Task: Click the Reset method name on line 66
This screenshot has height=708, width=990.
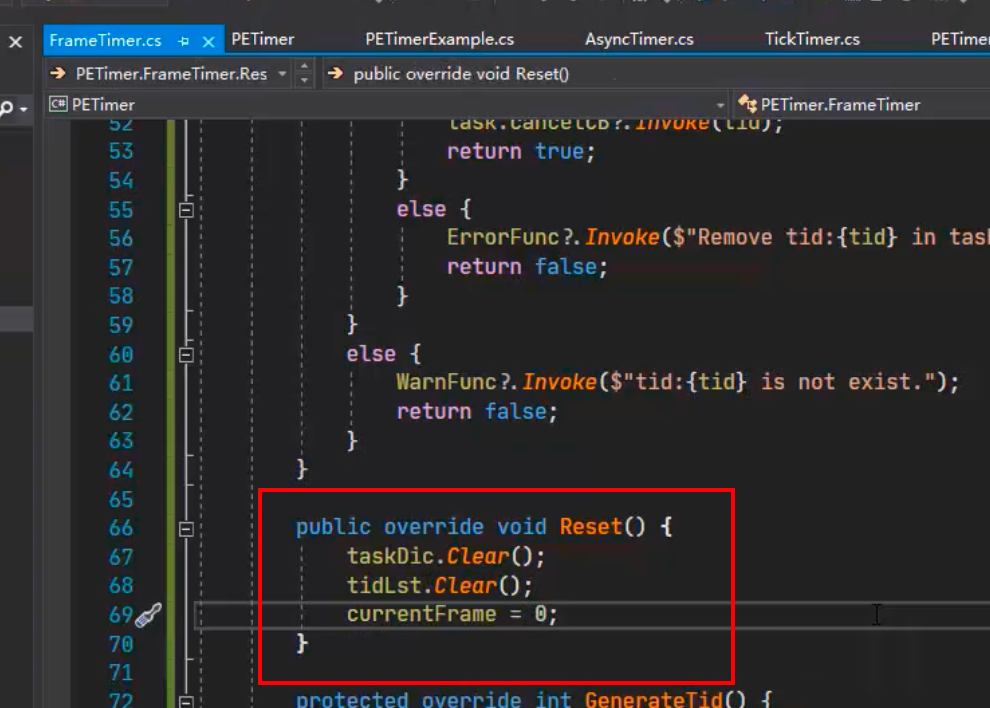Action: (591, 527)
